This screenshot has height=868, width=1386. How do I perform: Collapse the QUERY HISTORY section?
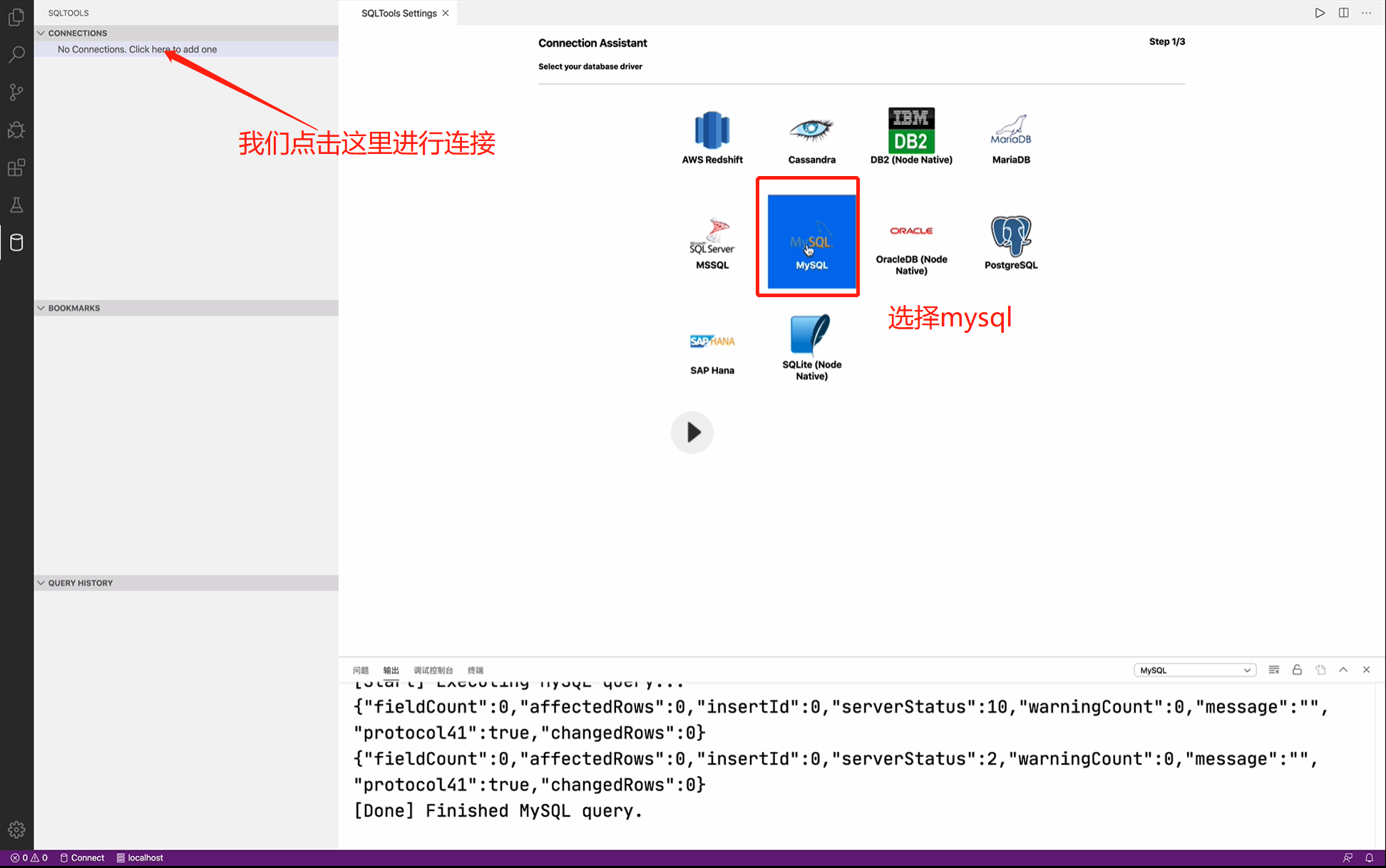[186, 583]
